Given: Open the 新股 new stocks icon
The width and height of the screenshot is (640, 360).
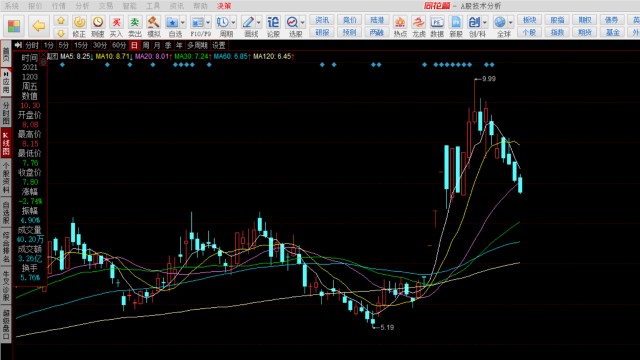Looking at the screenshot, I should (456, 26).
